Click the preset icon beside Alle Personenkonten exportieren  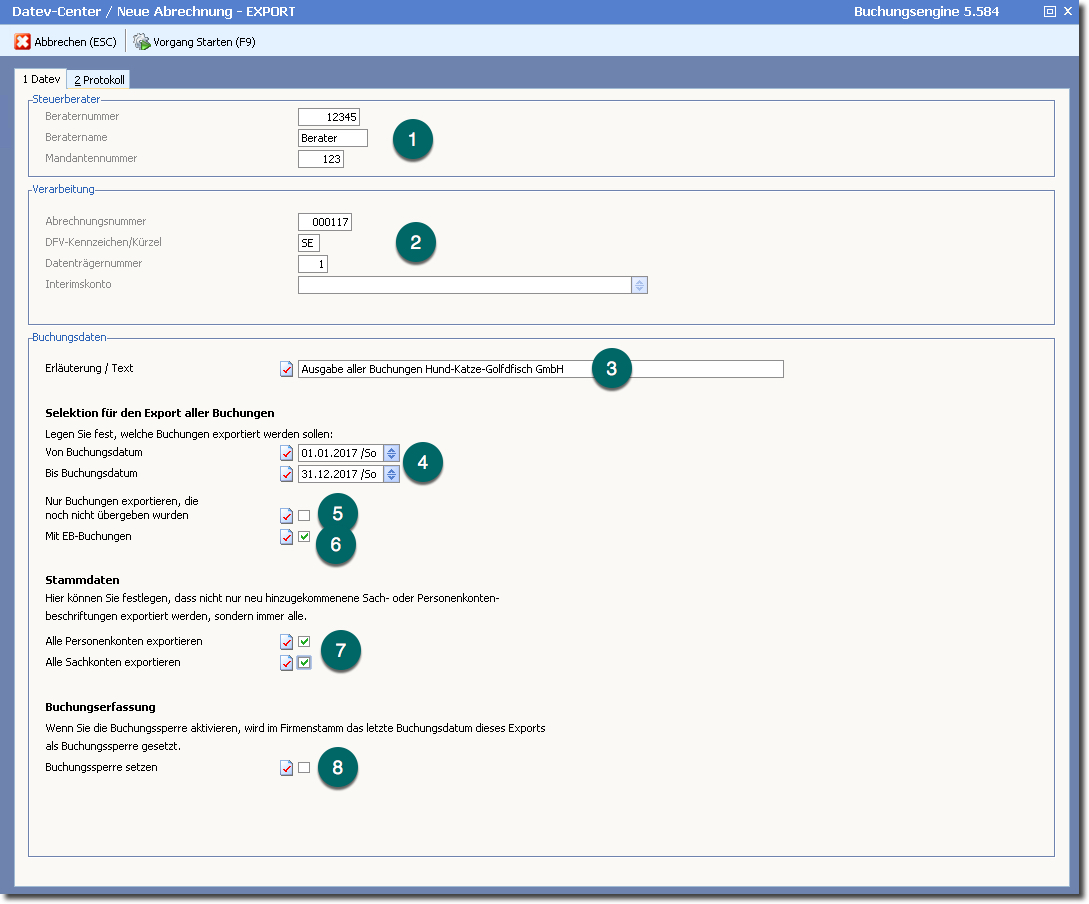(x=287, y=642)
